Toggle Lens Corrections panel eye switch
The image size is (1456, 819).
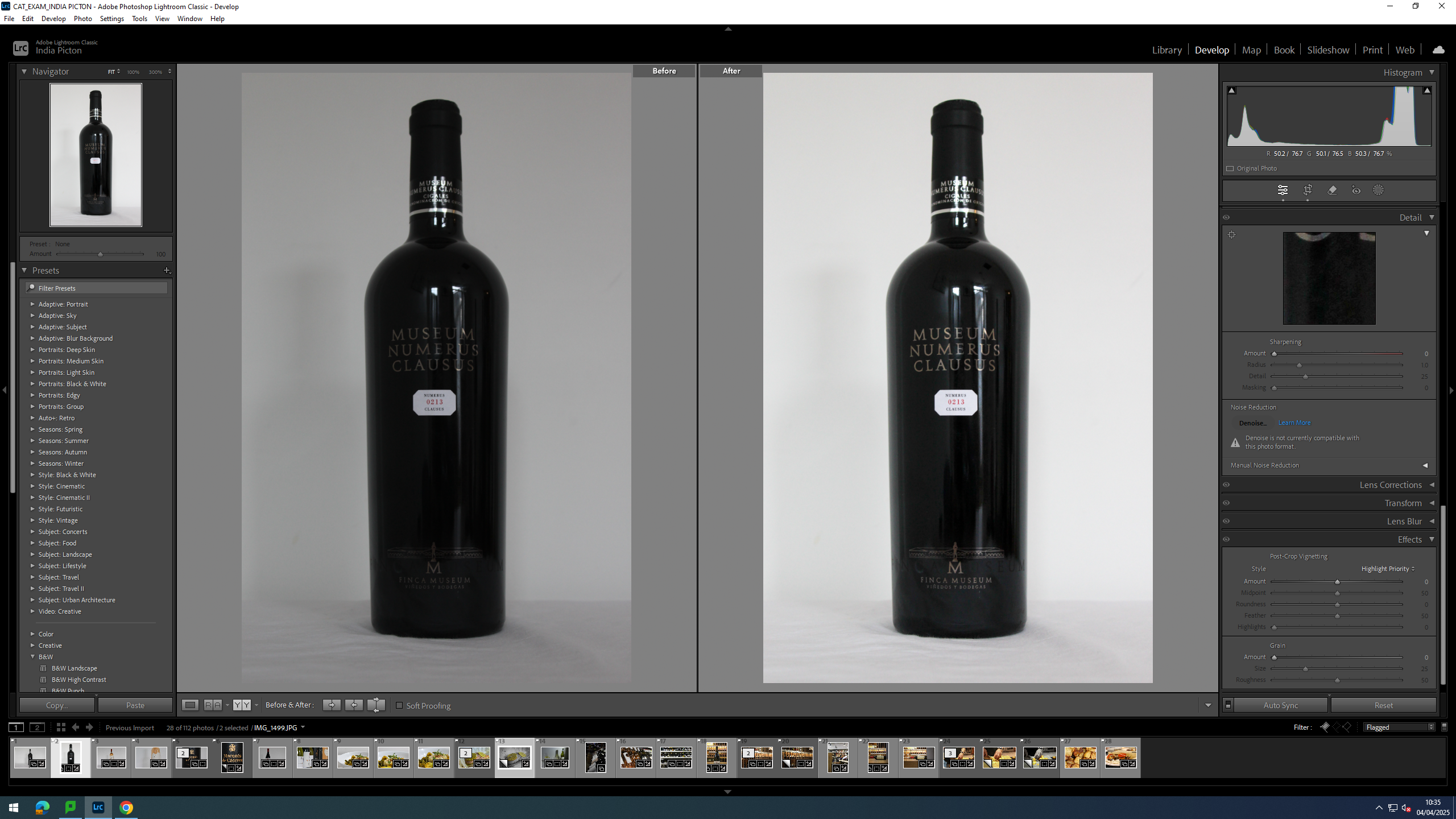[x=1226, y=485]
